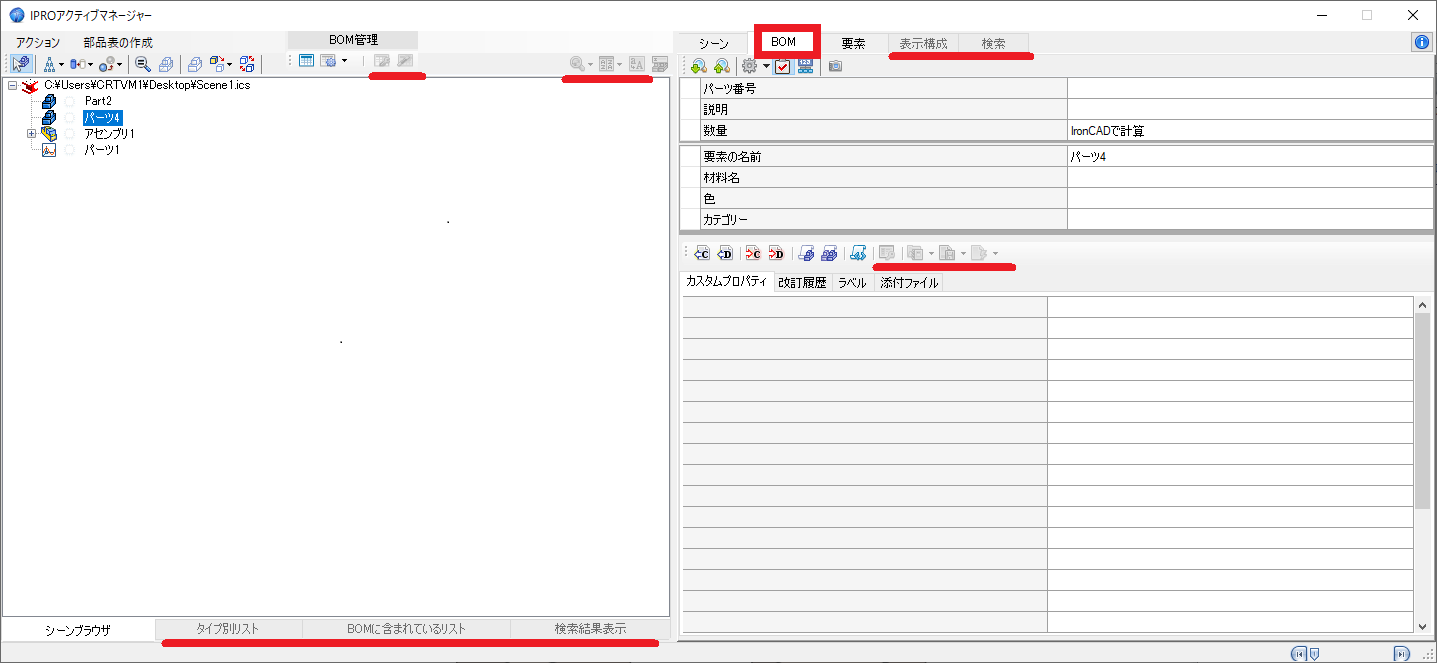Click the camera icon in BOM toolbar

tap(835, 66)
